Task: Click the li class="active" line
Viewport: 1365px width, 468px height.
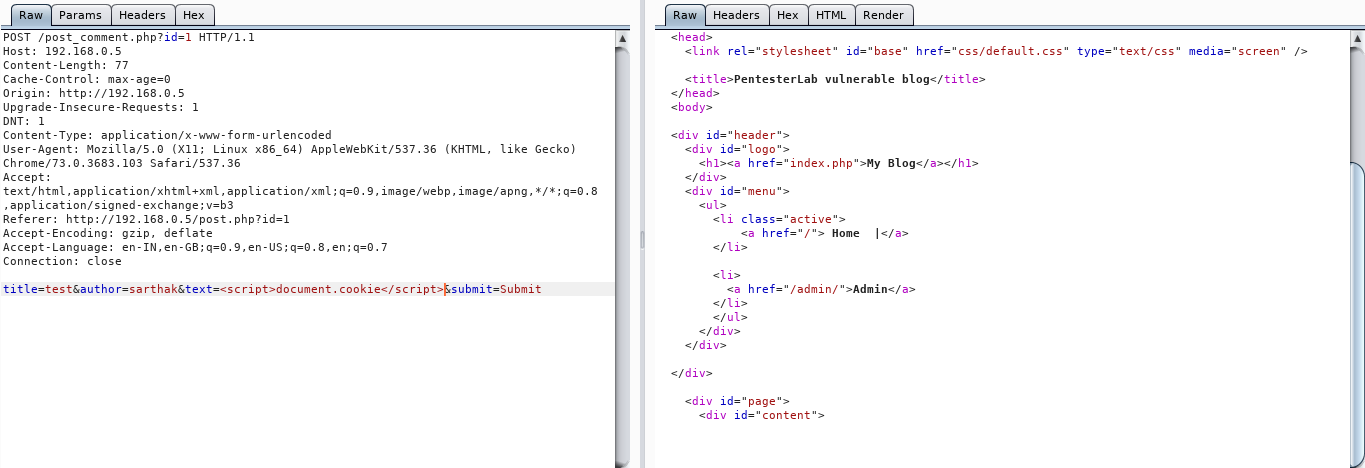Action: [x=779, y=219]
